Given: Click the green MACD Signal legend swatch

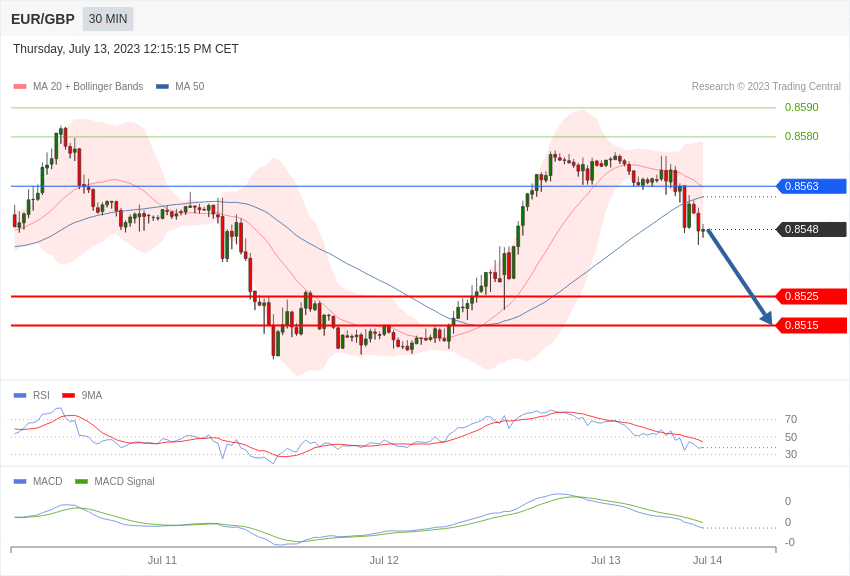Looking at the screenshot, I should (81, 481).
